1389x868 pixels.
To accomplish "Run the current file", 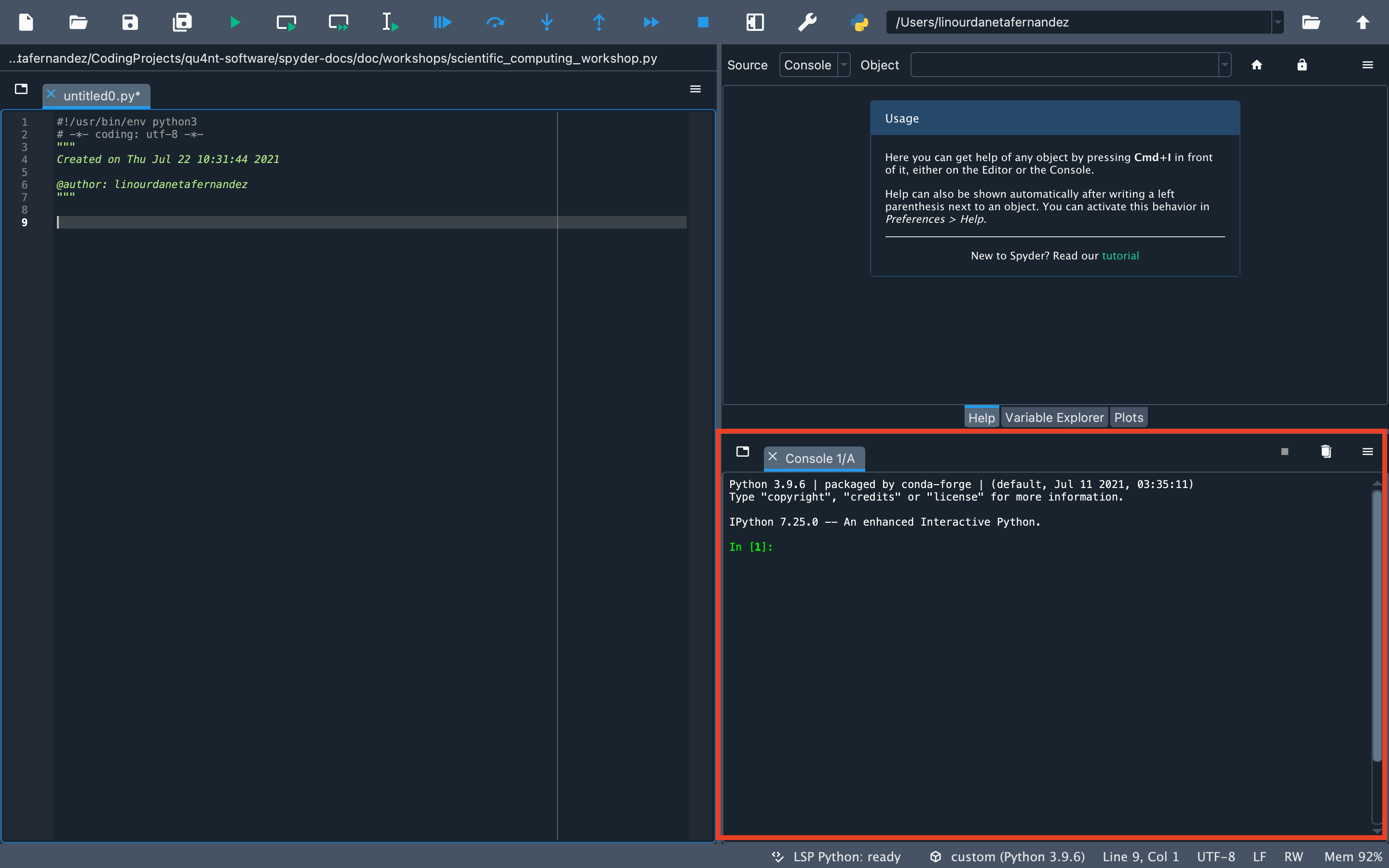I will click(x=235, y=22).
